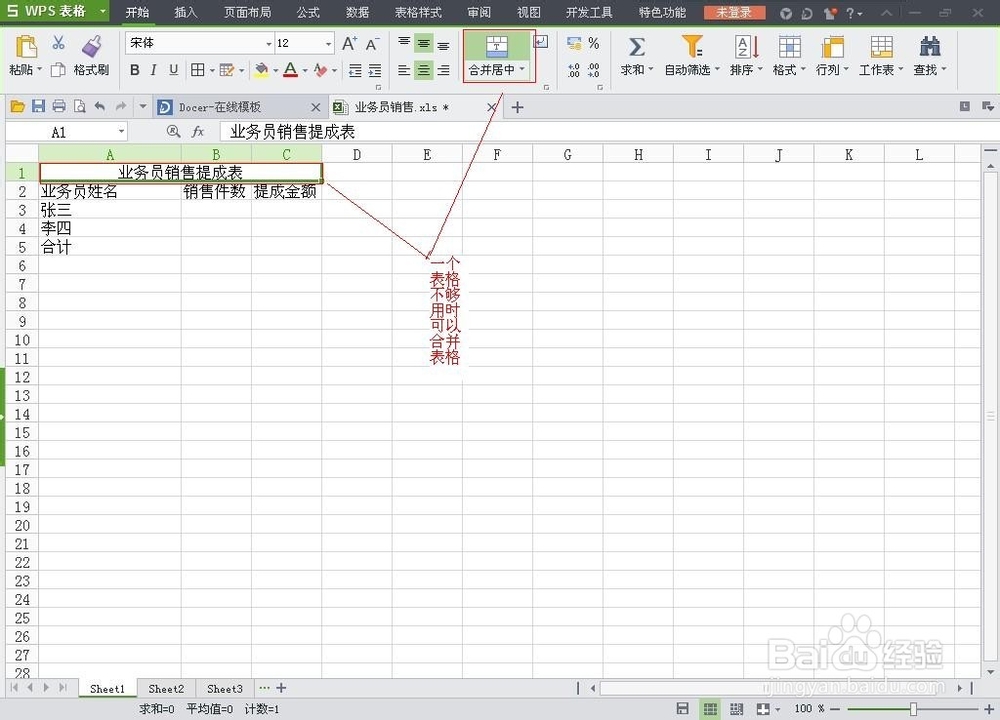Click the Print icon in quick toolbar
This screenshot has height=720, width=1000.
pyautogui.click(x=59, y=107)
